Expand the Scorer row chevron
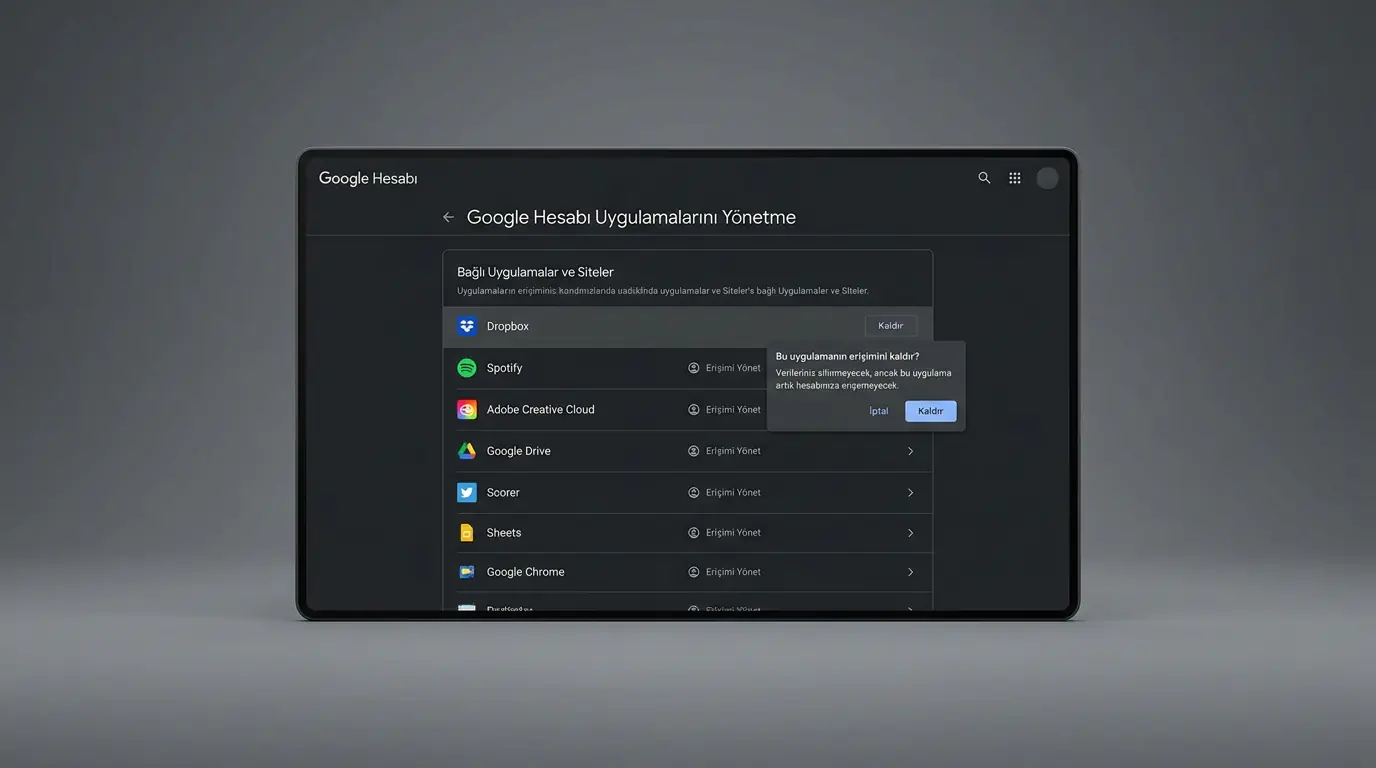 tap(910, 492)
